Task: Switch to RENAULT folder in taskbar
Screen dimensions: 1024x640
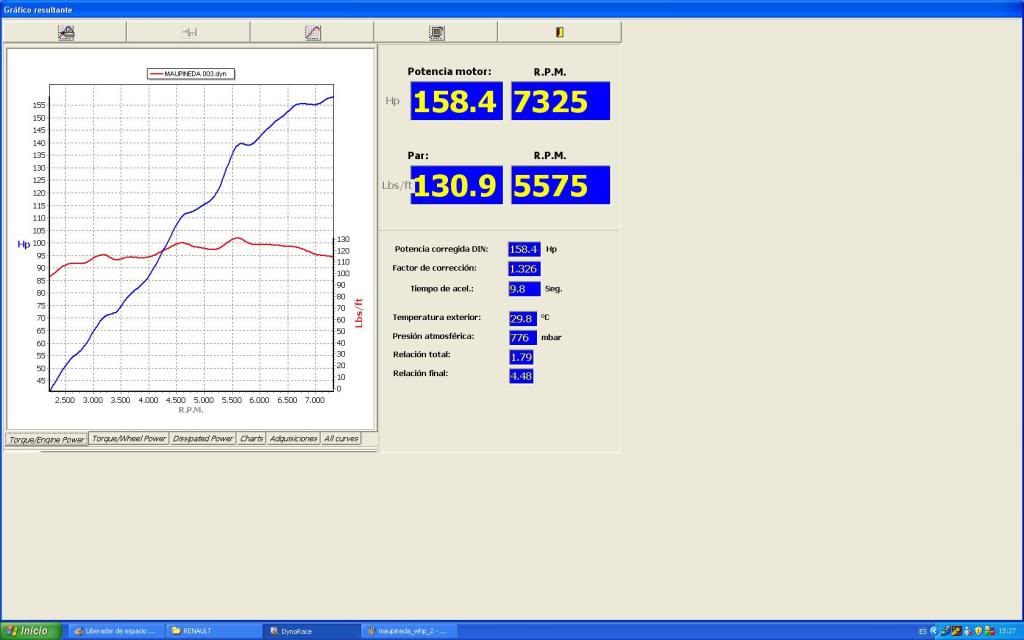Action: [x=212, y=631]
